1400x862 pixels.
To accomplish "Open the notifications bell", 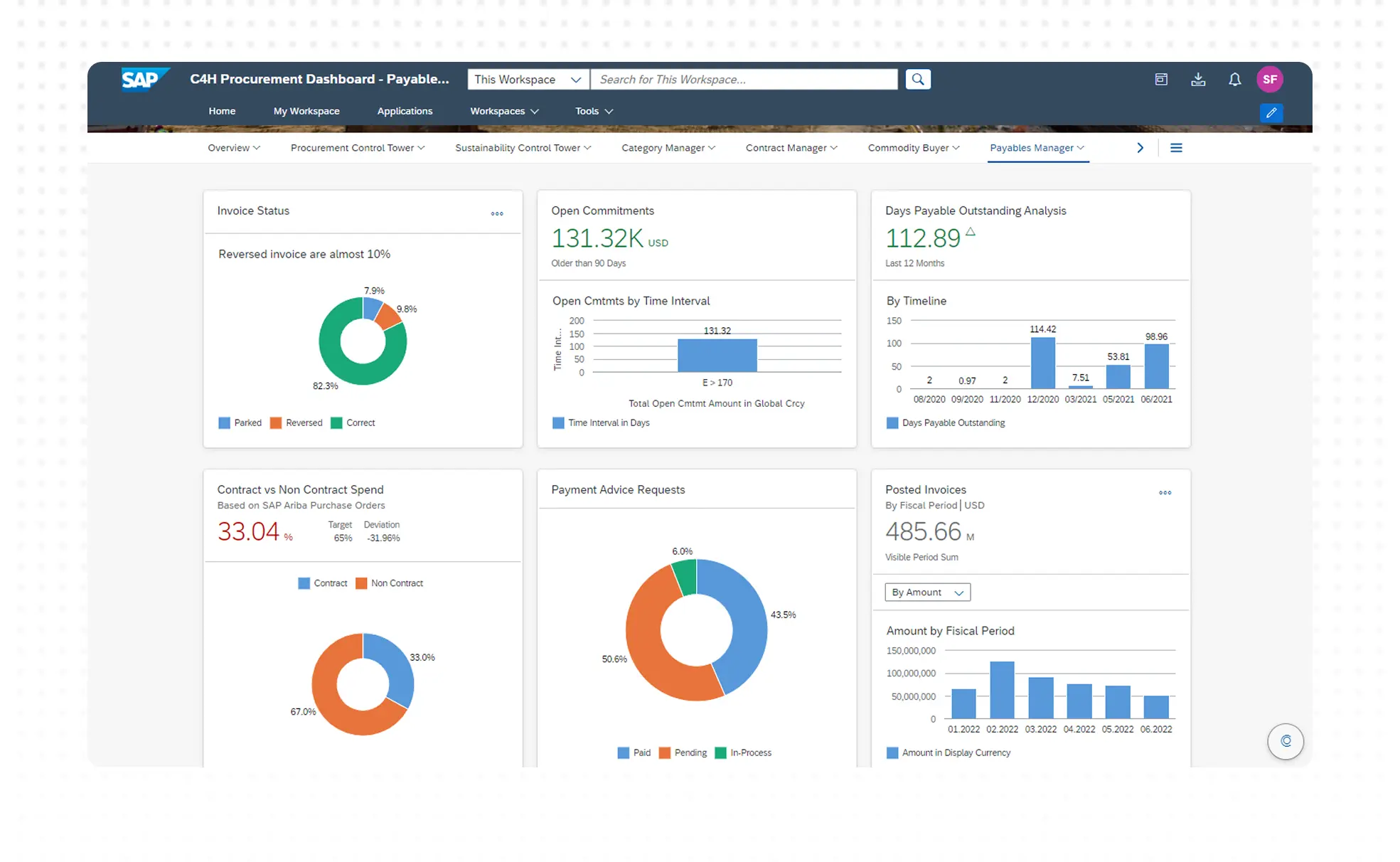I will 1234,80.
